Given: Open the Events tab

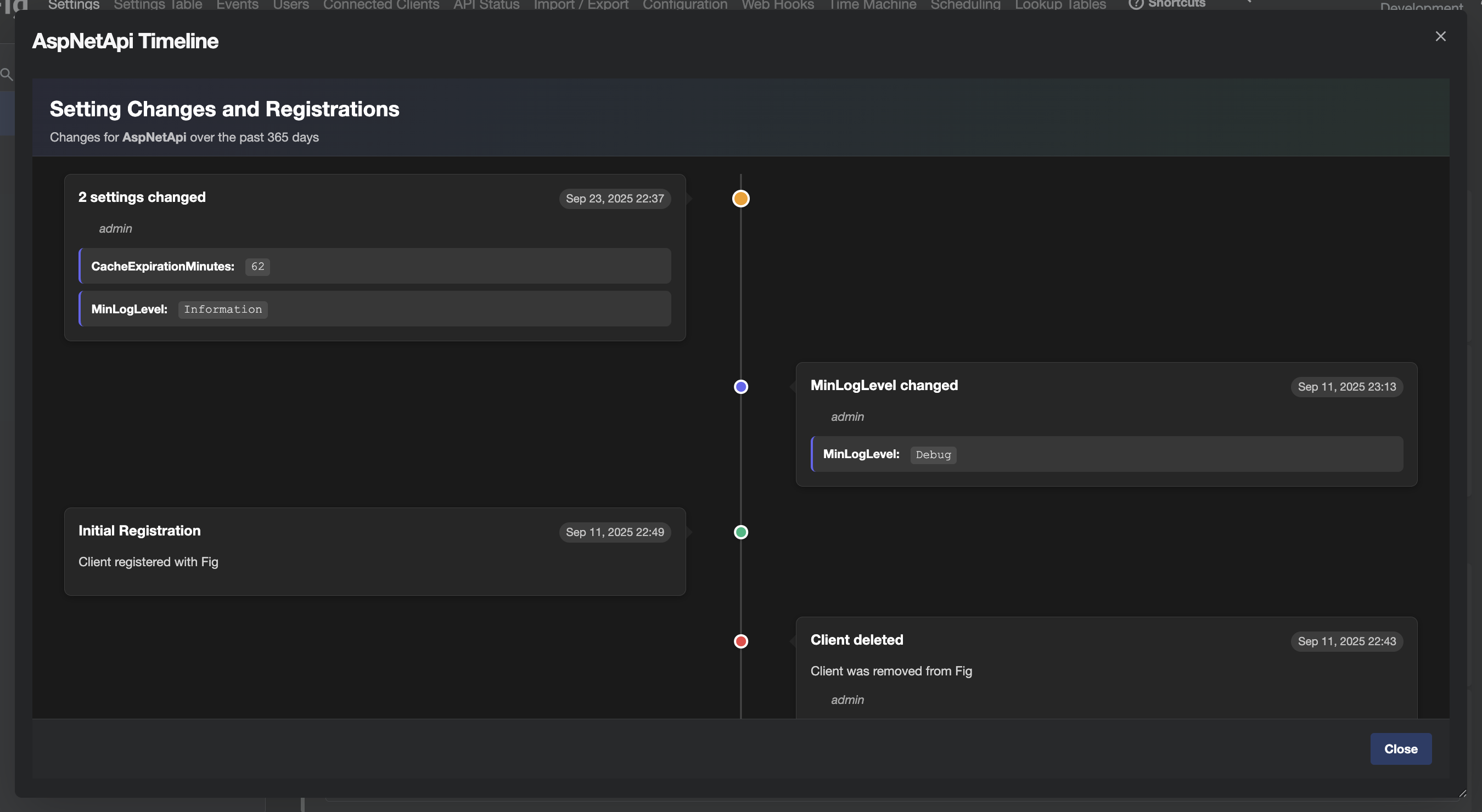Looking at the screenshot, I should (x=237, y=4).
